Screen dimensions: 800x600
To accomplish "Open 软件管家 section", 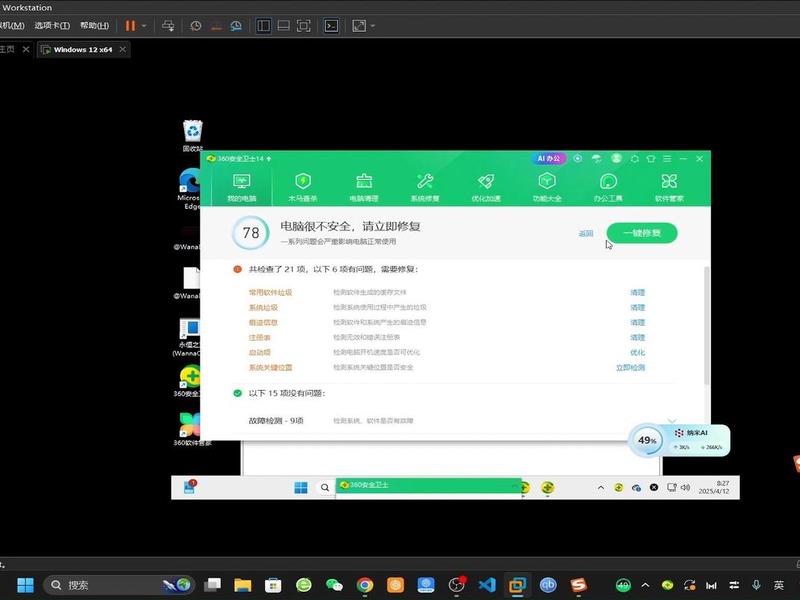I will (669, 187).
